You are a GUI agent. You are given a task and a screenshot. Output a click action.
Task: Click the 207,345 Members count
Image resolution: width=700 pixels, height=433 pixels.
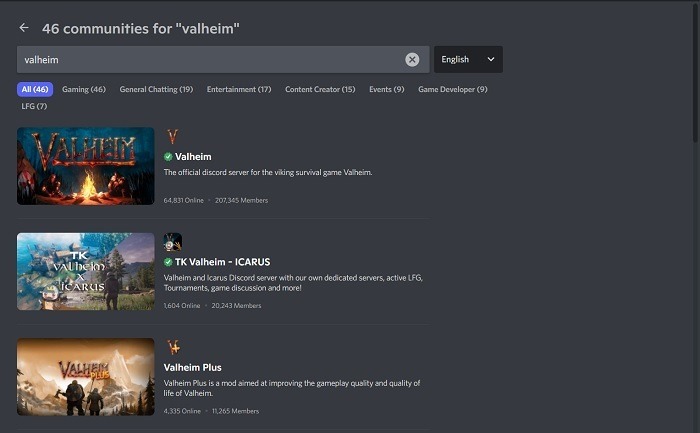coord(242,200)
